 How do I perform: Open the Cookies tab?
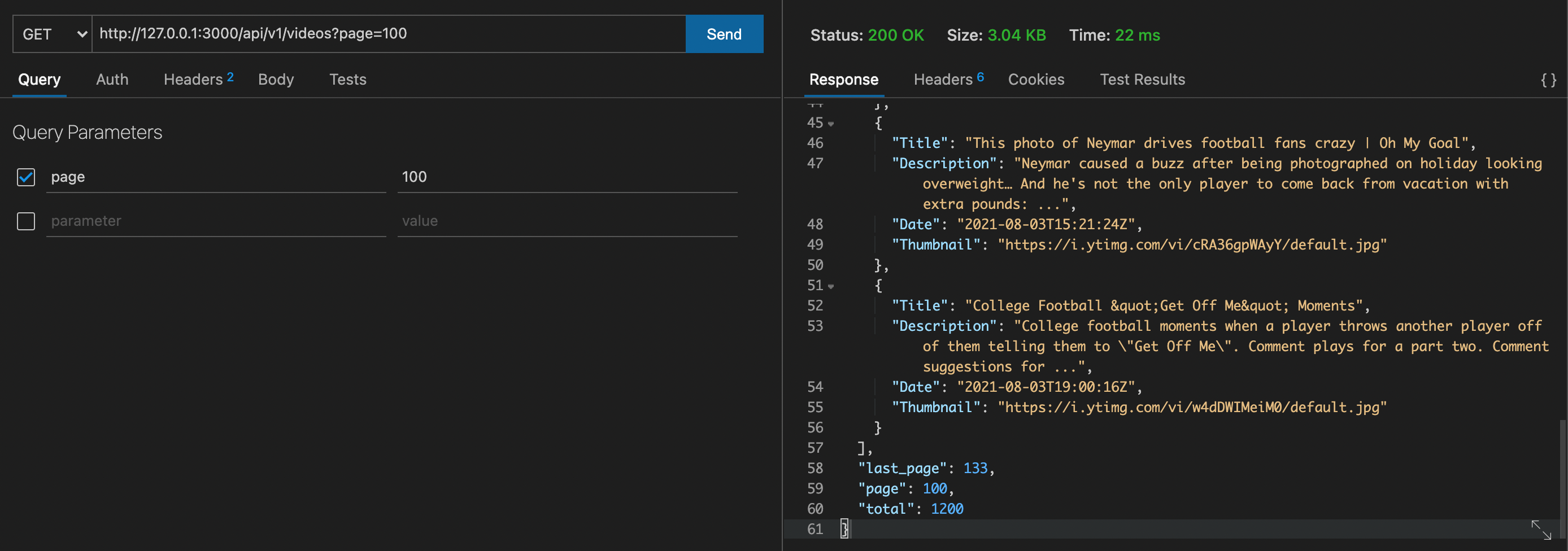pyautogui.click(x=1036, y=80)
